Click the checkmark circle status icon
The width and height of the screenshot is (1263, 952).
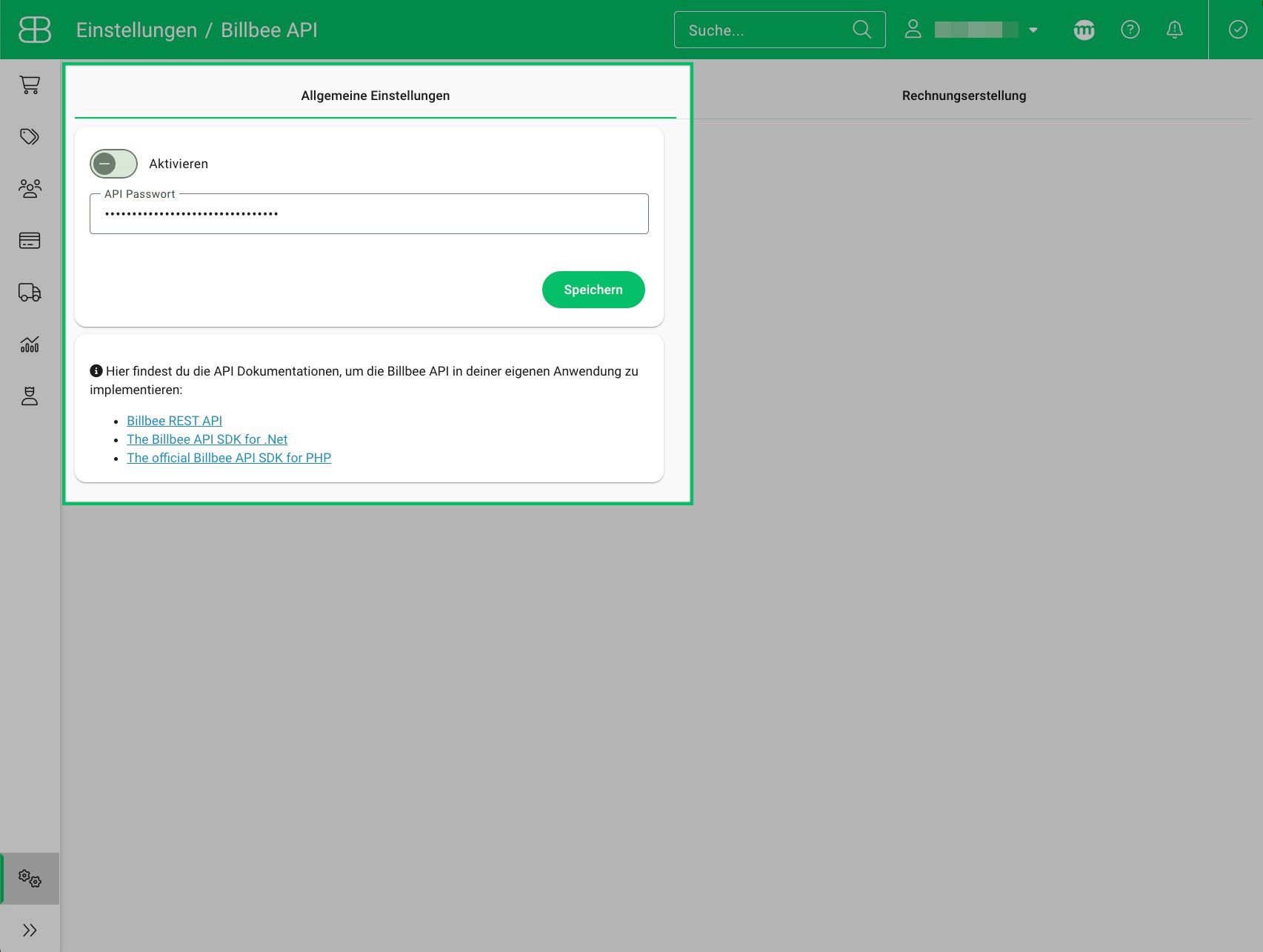1238,30
